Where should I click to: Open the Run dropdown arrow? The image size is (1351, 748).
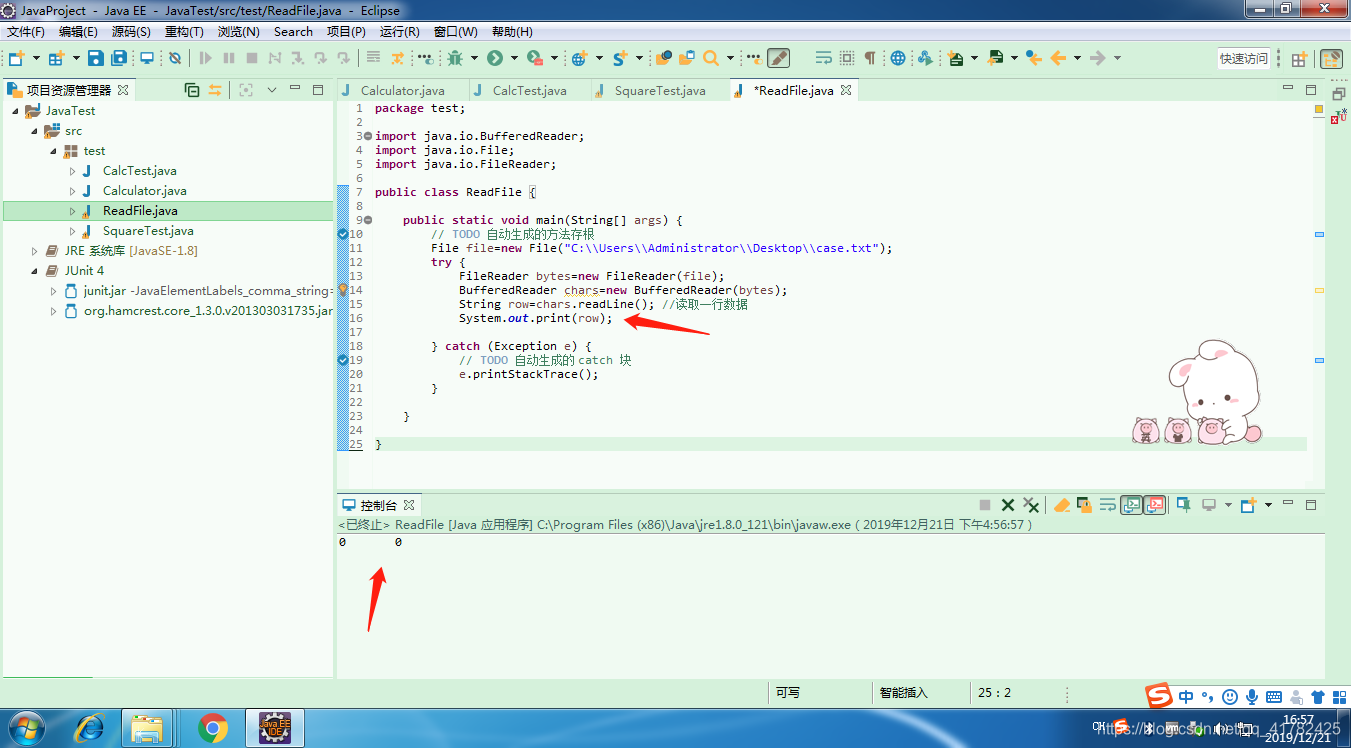[514, 58]
